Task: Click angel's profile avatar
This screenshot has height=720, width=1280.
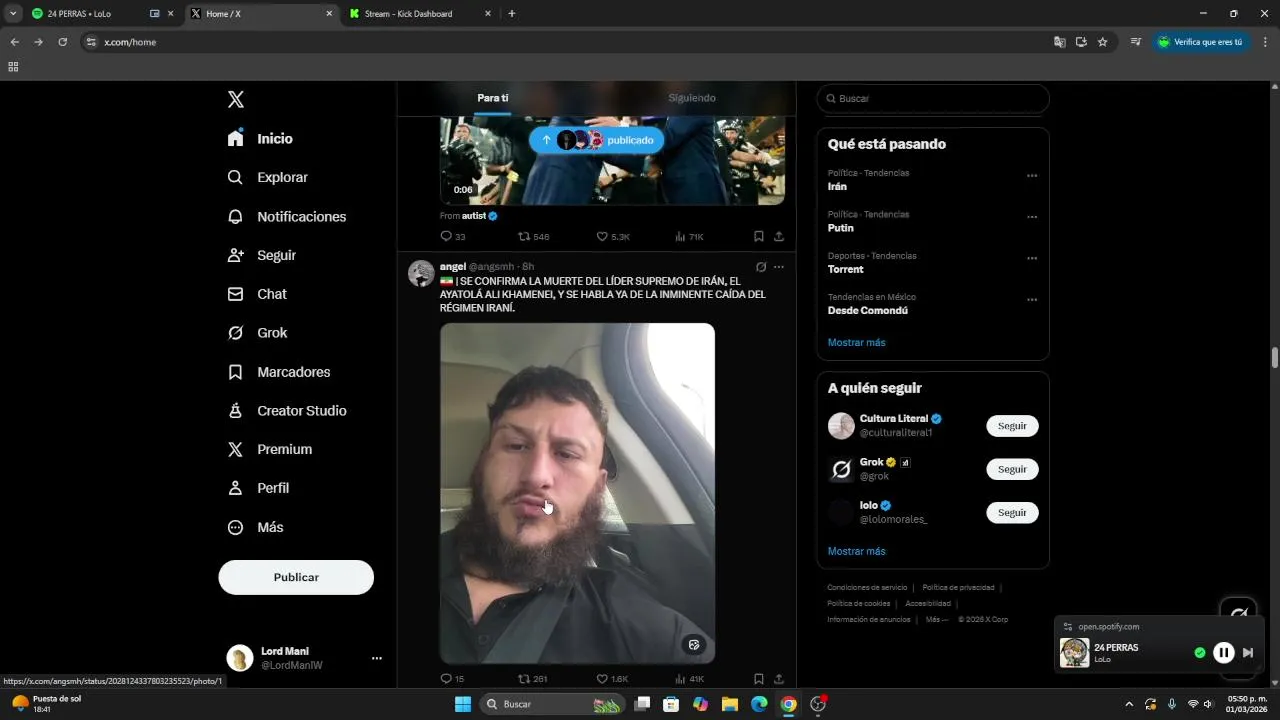Action: [421, 273]
